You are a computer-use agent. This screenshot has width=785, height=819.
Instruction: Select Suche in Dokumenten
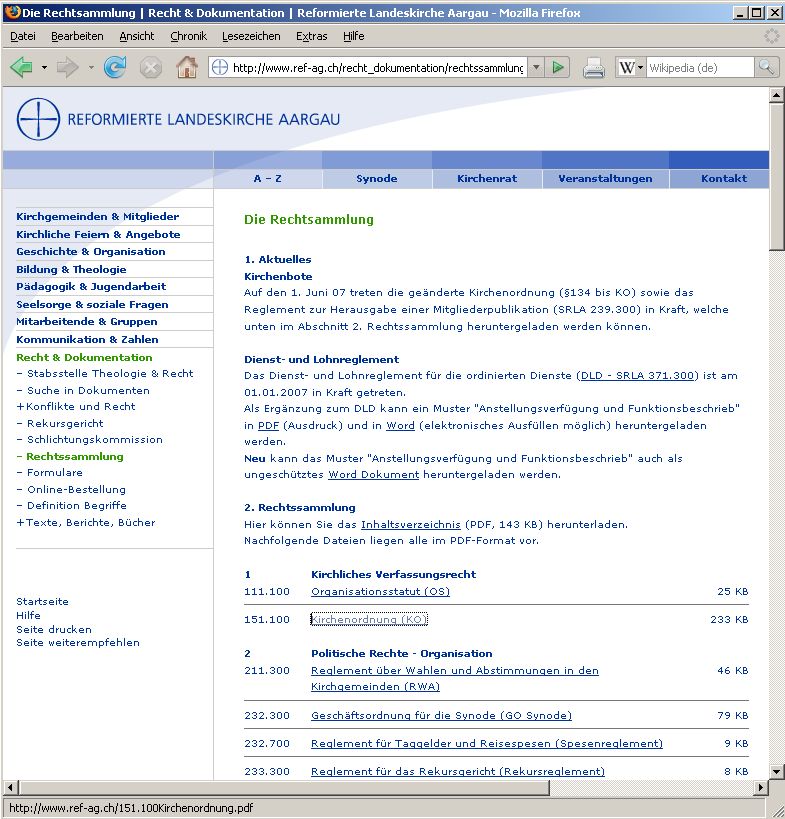coord(88,390)
